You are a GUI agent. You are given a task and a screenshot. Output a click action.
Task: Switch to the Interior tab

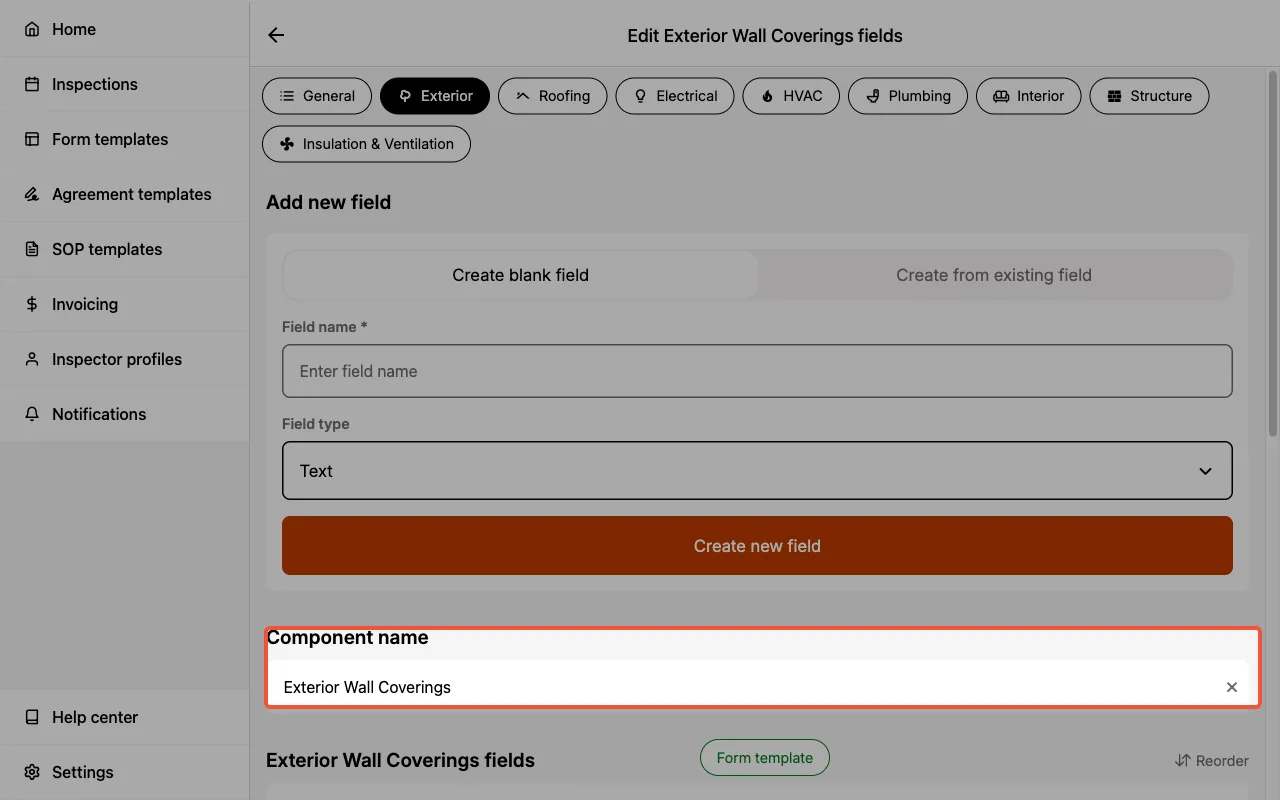tap(1028, 96)
